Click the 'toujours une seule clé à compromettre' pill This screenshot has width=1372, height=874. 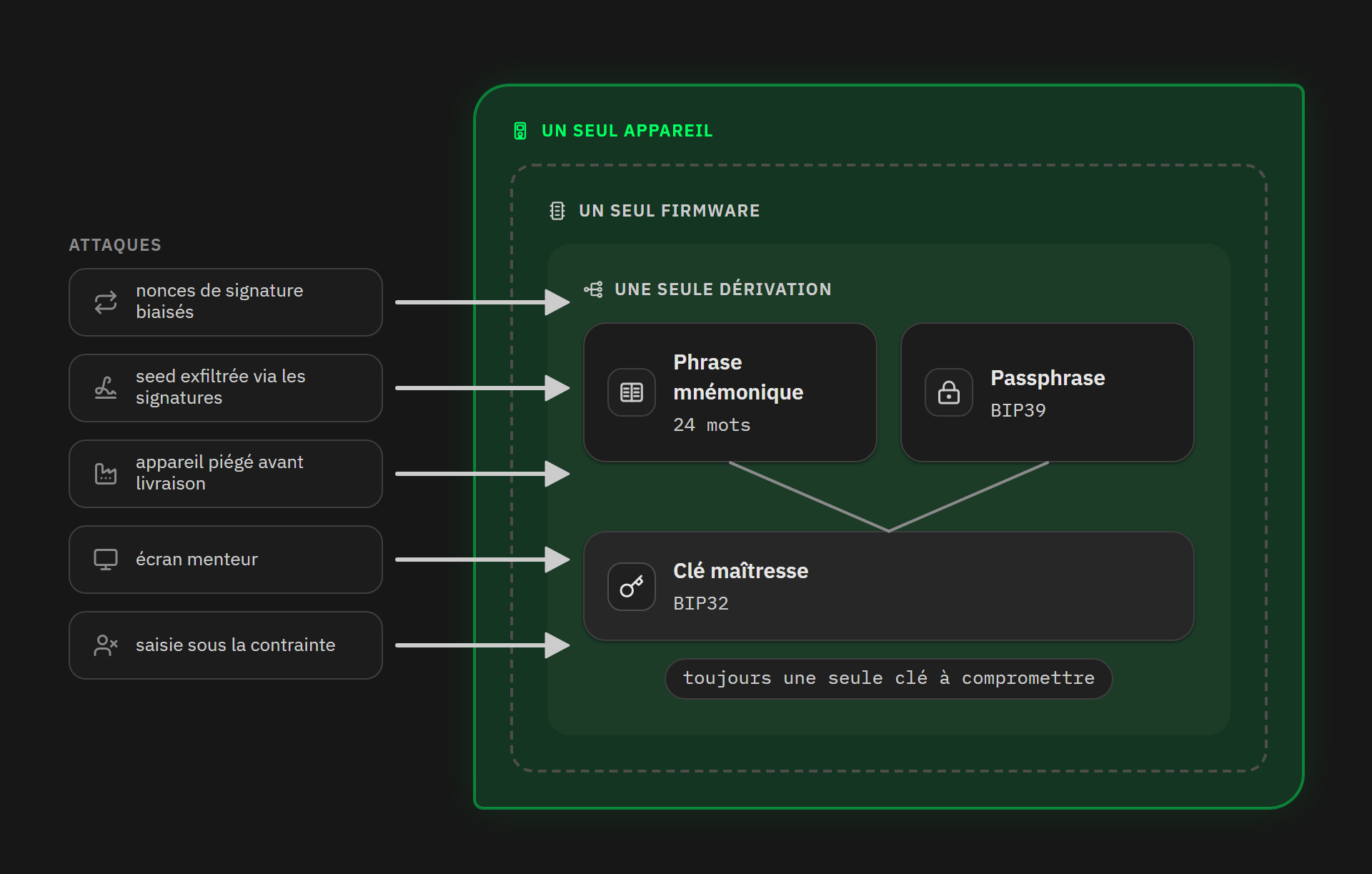coord(888,678)
